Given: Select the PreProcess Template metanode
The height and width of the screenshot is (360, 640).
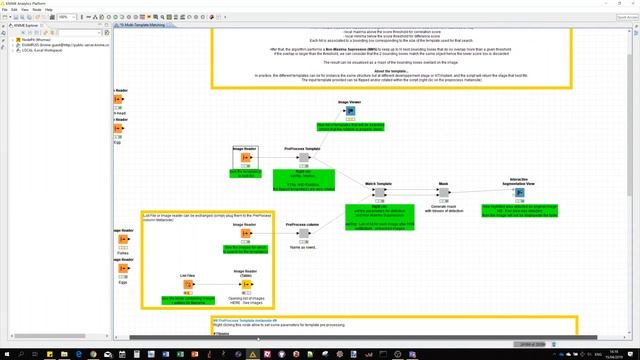Looking at the screenshot, I should point(304,158).
